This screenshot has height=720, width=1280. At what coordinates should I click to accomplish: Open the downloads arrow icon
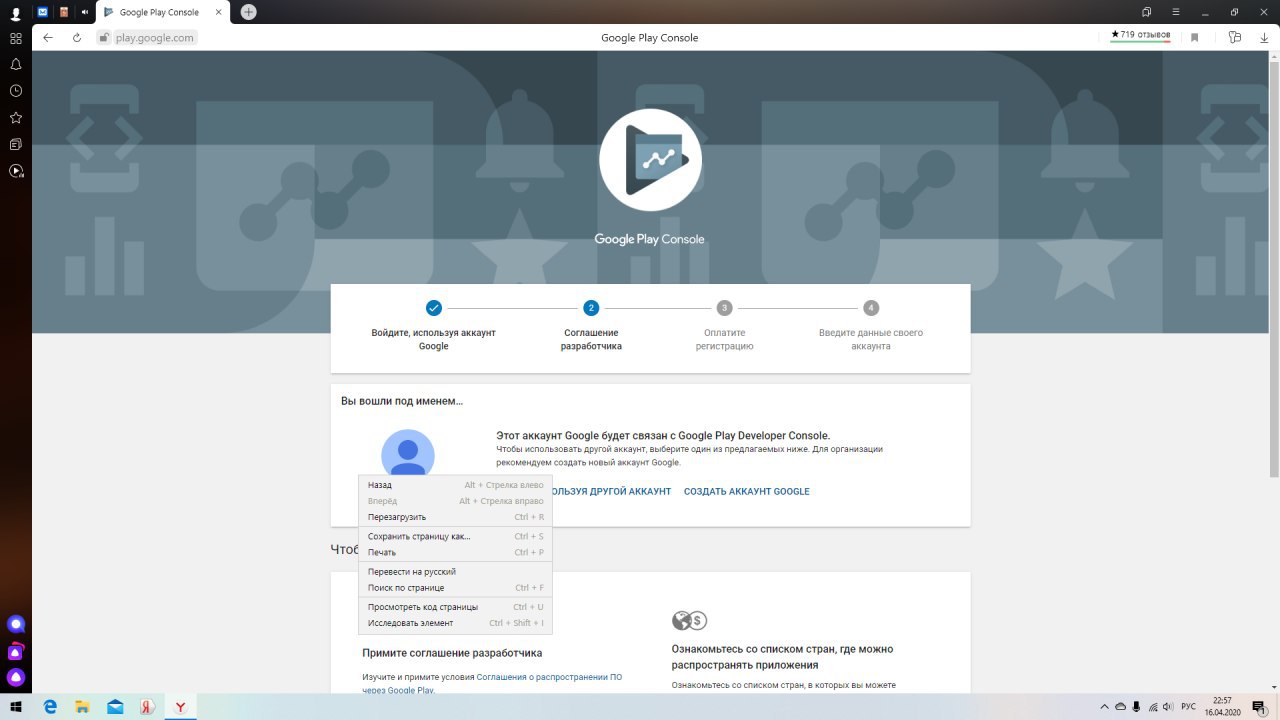coord(1263,38)
